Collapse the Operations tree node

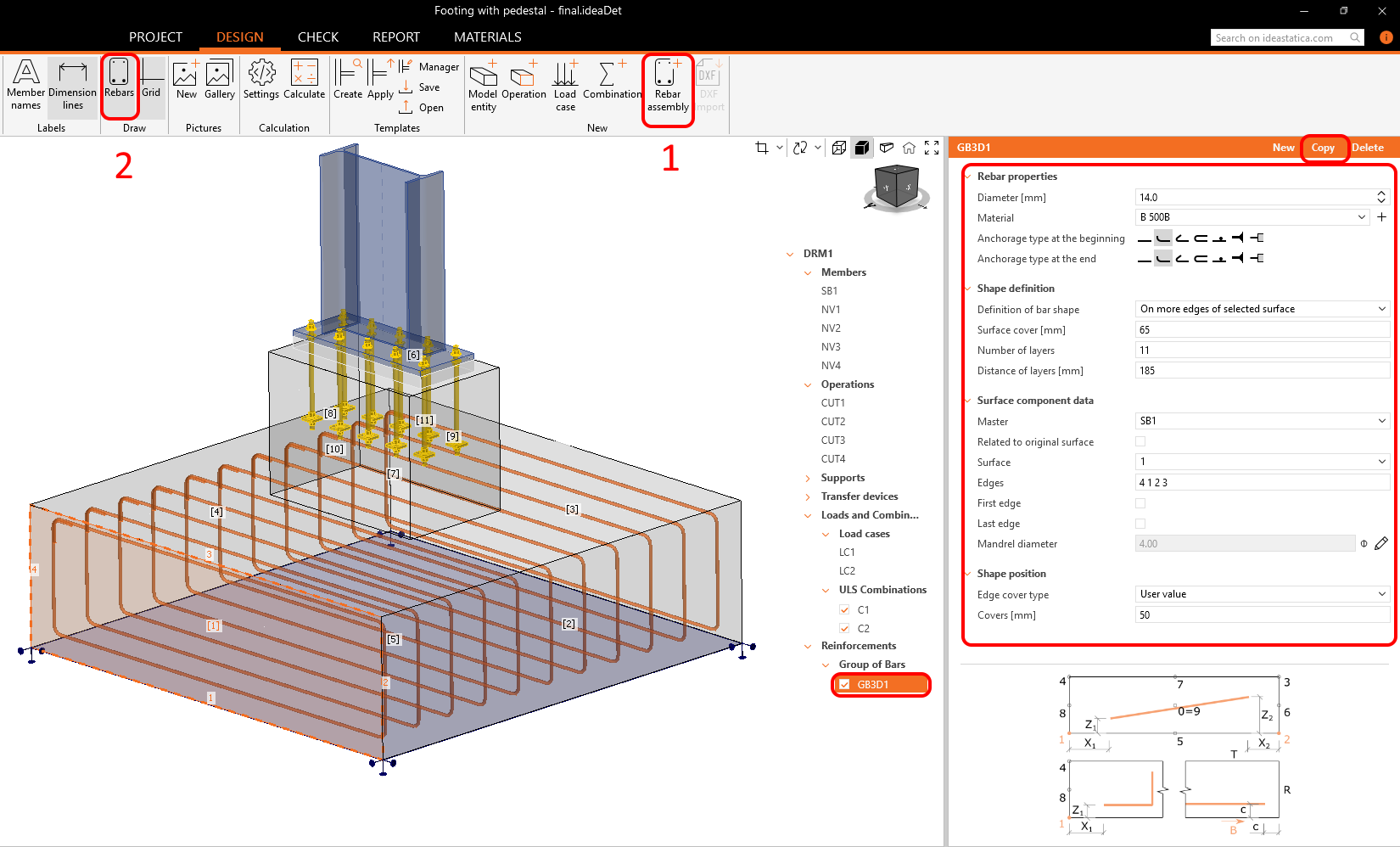pyautogui.click(x=808, y=385)
